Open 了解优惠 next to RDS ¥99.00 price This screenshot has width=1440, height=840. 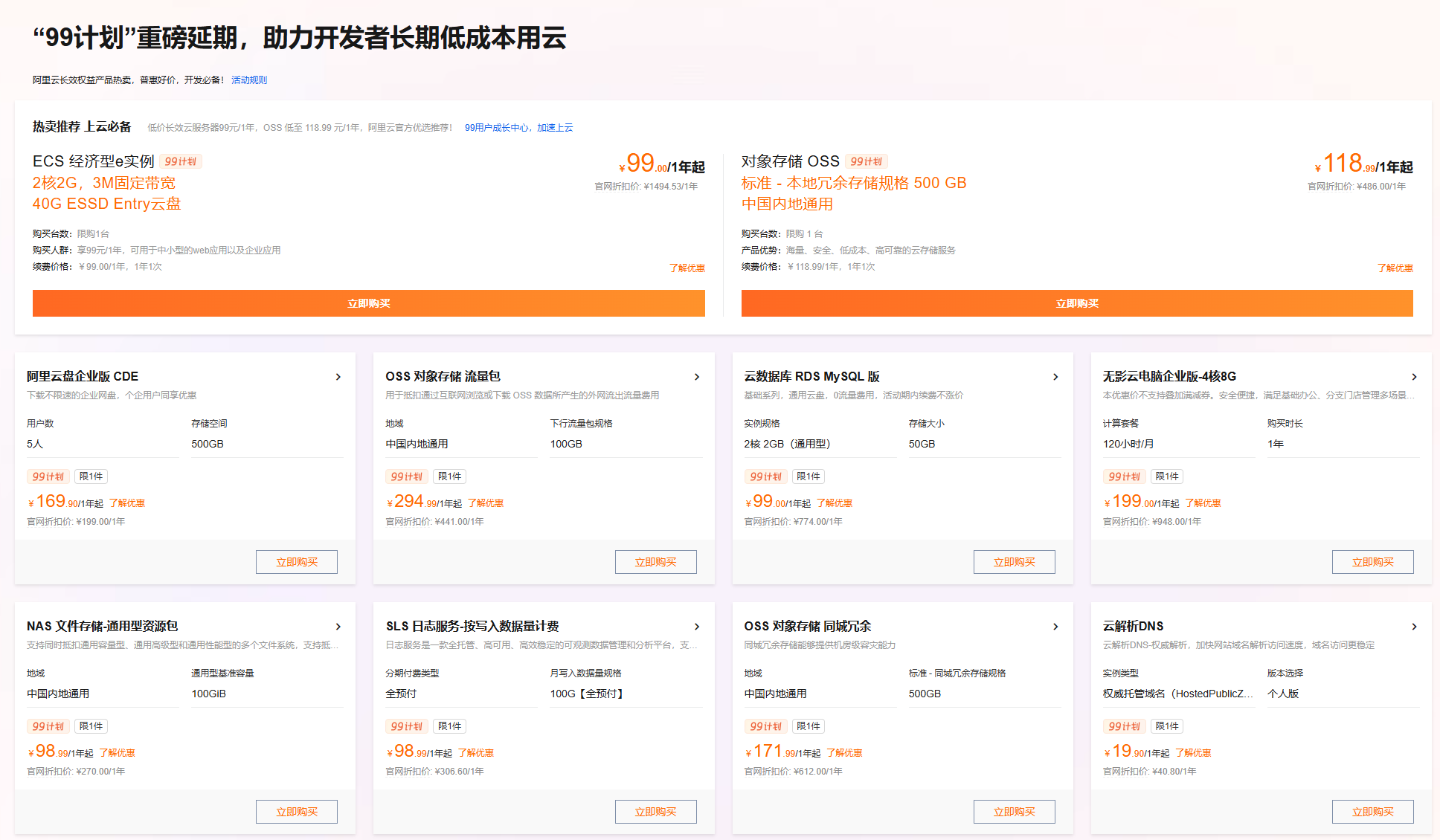click(835, 503)
